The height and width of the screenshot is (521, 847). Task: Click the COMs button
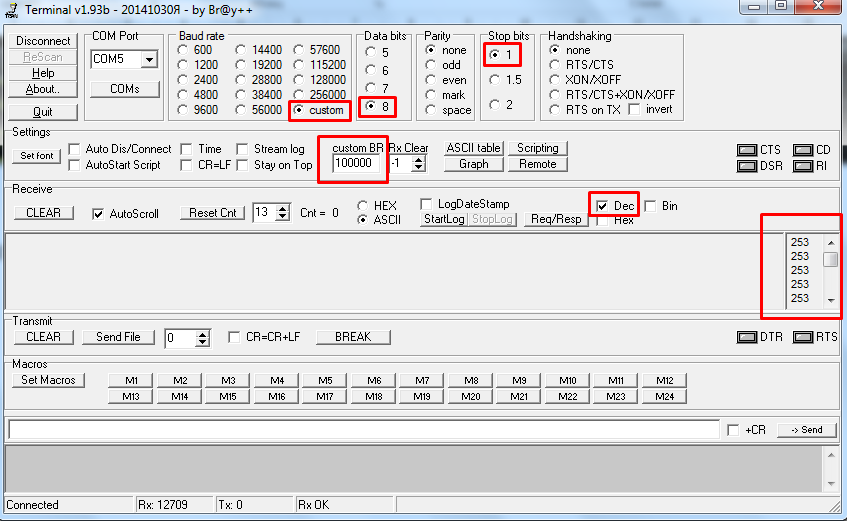coord(125,89)
